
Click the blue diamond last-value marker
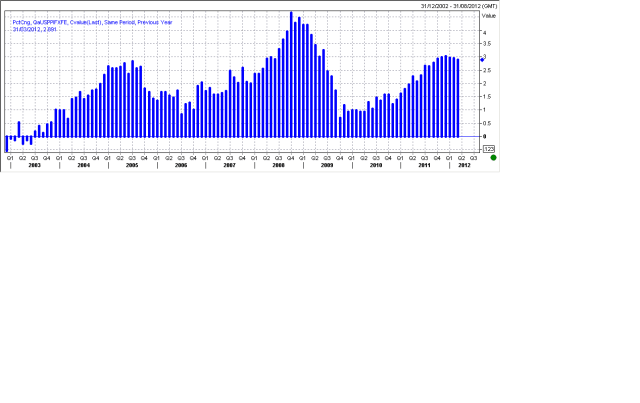tap(482, 60)
